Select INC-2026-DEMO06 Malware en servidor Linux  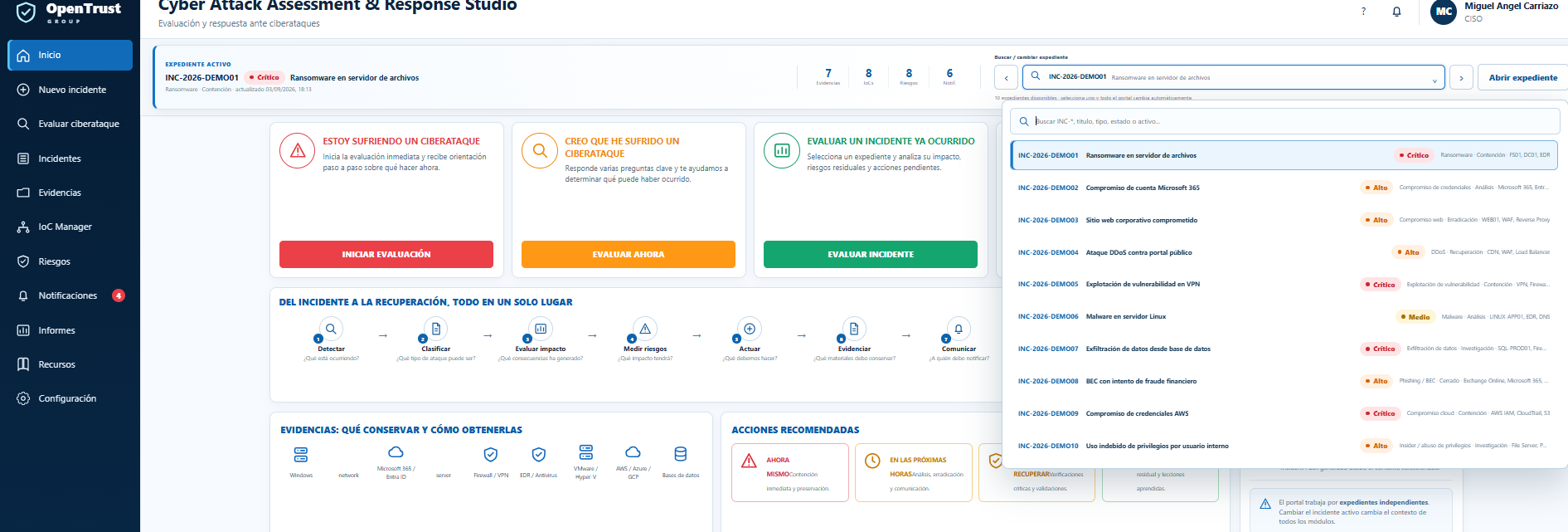(1284, 316)
